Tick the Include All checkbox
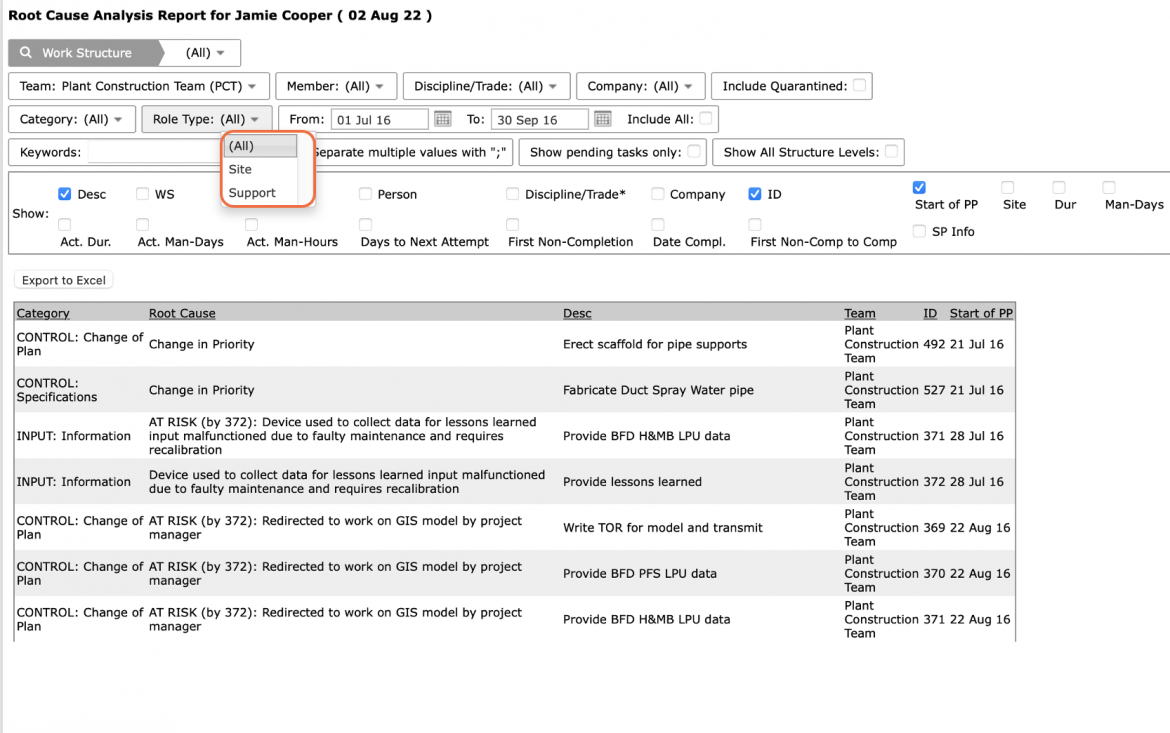This screenshot has height=733, width=1170. pos(706,118)
